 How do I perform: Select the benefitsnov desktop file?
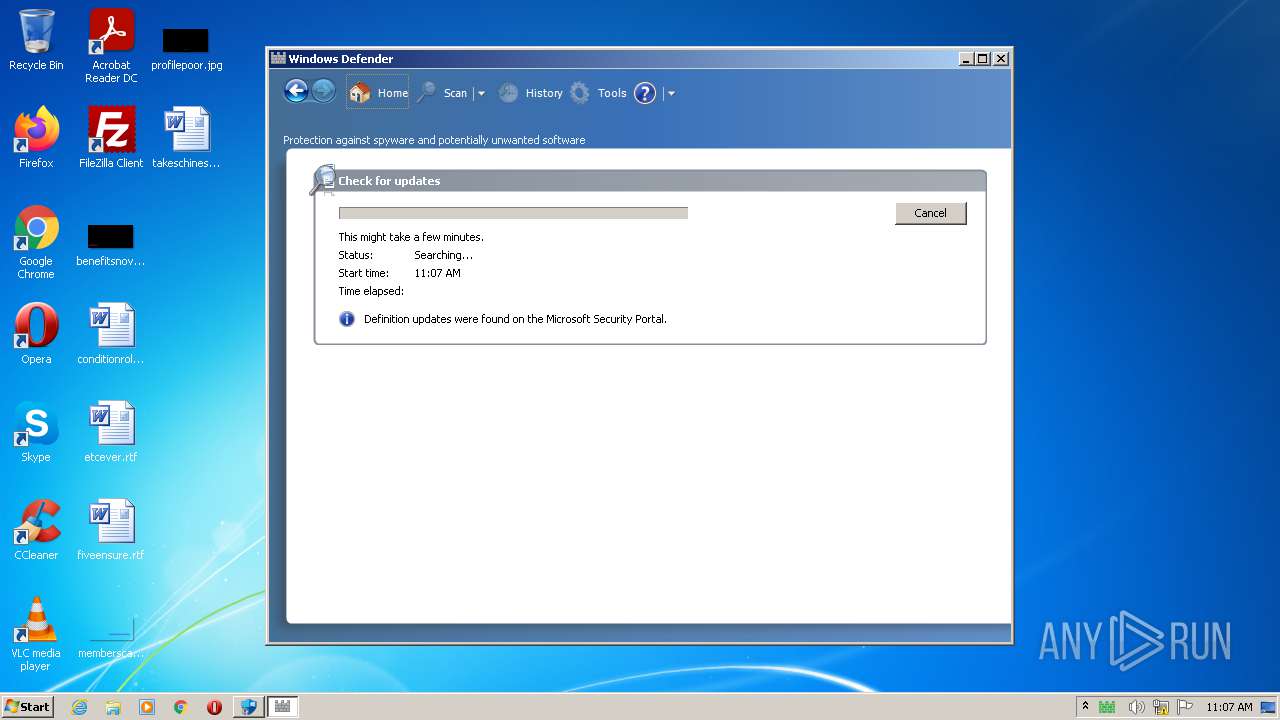110,245
